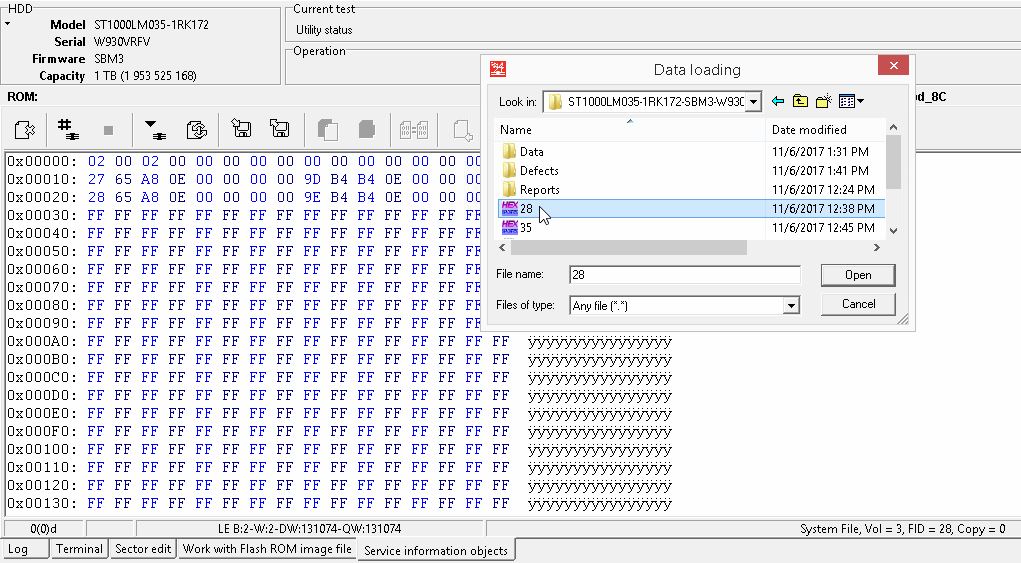Click the capacity value 1 TB
The image size is (1021, 563).
click(x=145, y=76)
